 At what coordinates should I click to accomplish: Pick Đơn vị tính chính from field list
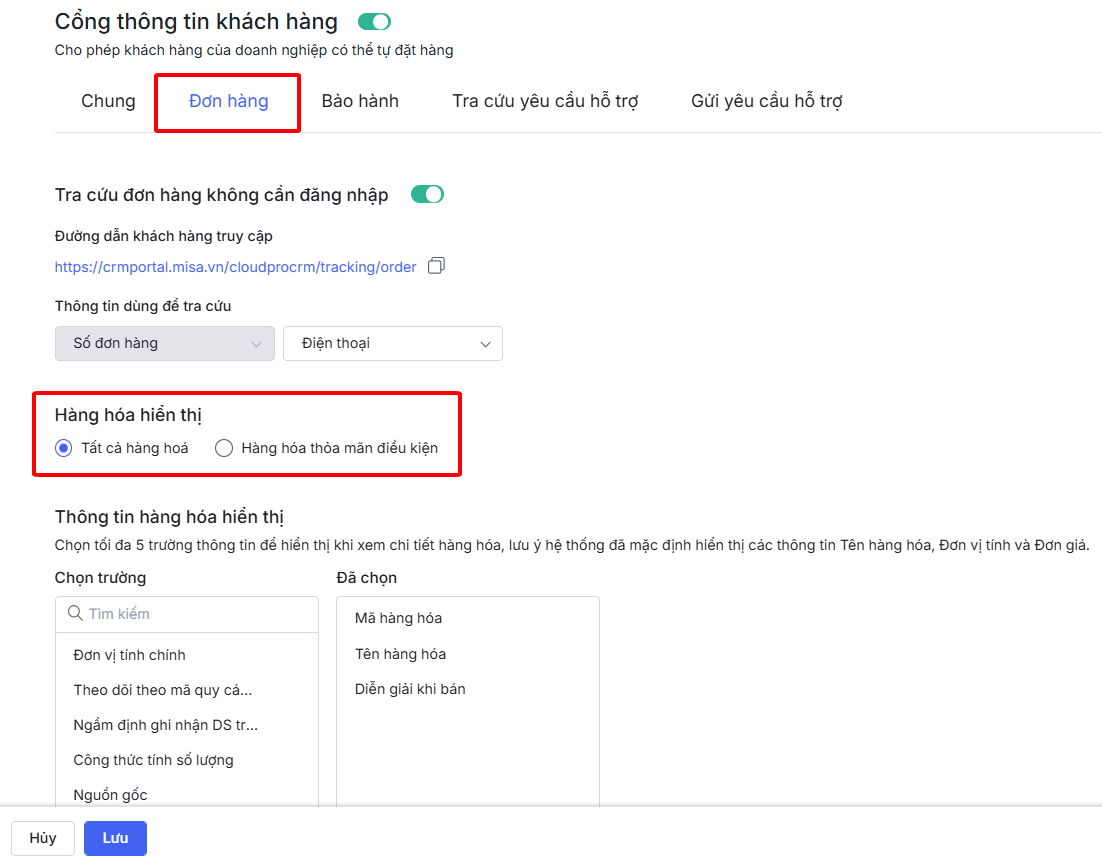(x=130, y=655)
